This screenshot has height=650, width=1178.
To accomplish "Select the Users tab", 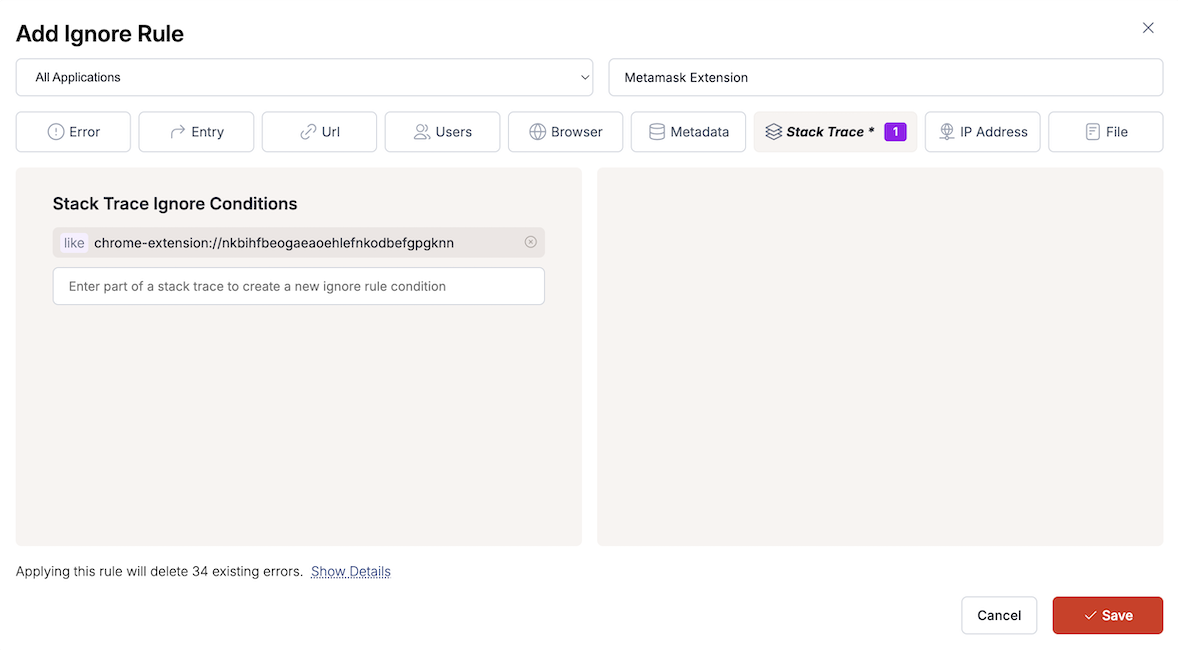I will (x=443, y=132).
